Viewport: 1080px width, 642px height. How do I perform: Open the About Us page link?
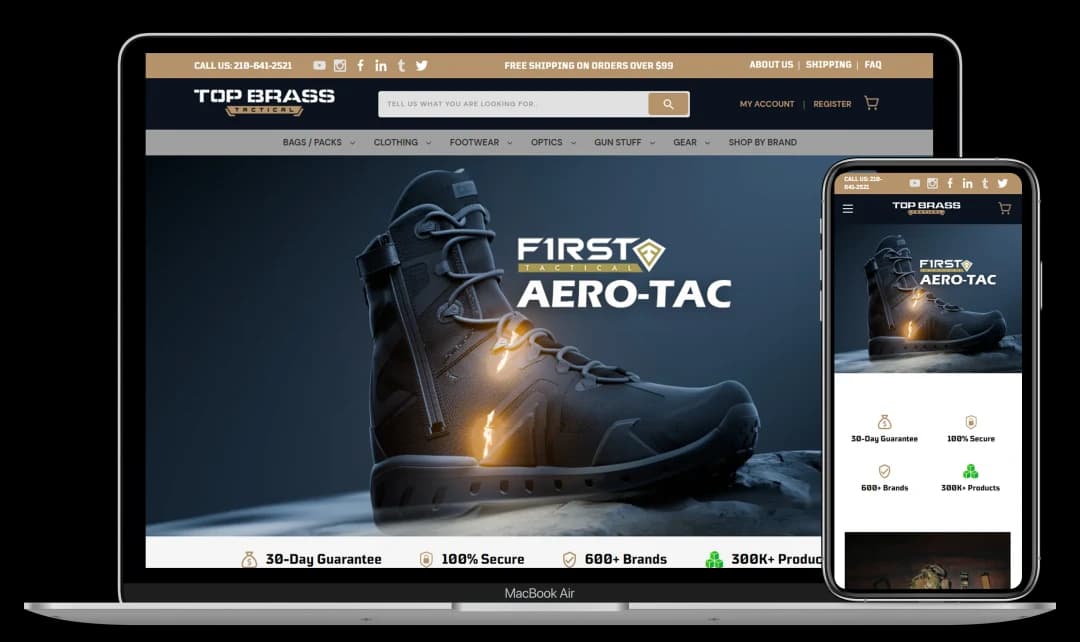click(x=771, y=65)
